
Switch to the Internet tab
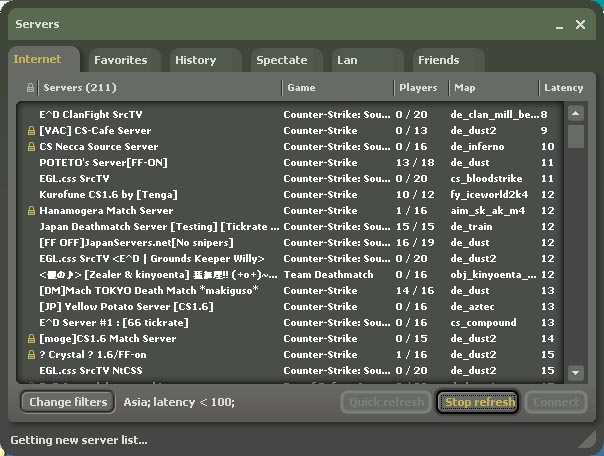44,59
